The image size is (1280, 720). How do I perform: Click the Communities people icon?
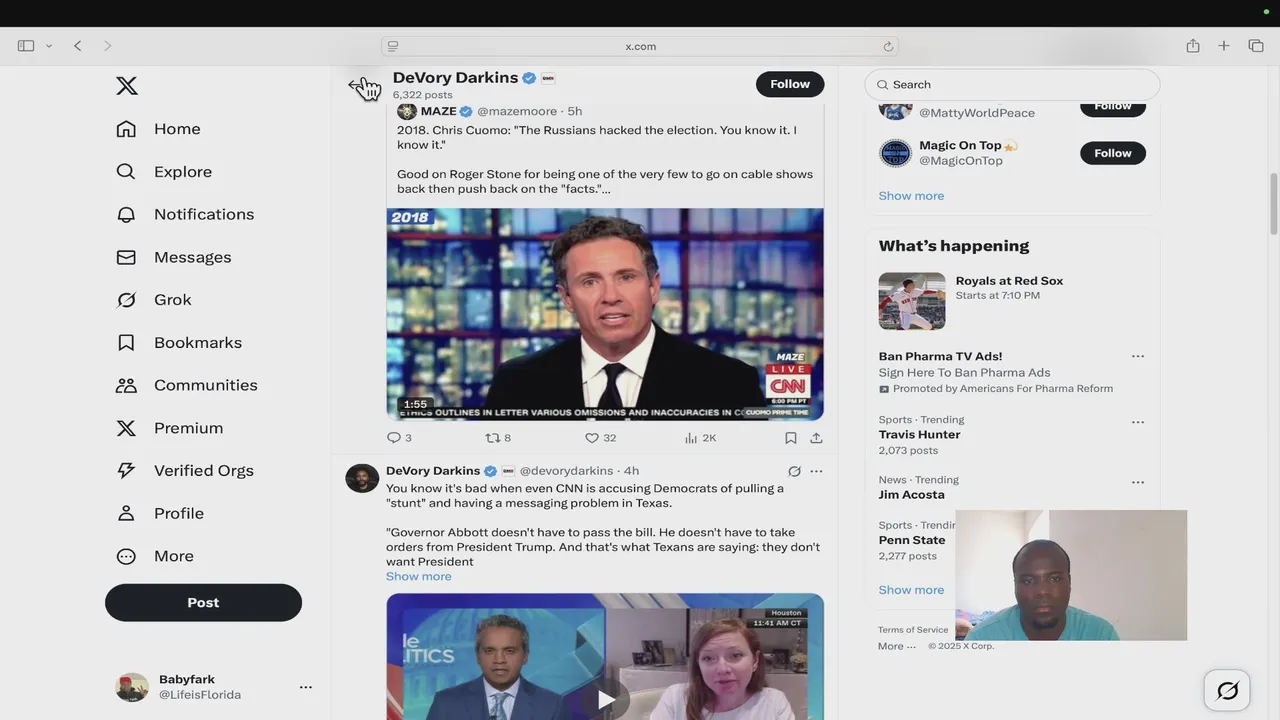pos(126,385)
